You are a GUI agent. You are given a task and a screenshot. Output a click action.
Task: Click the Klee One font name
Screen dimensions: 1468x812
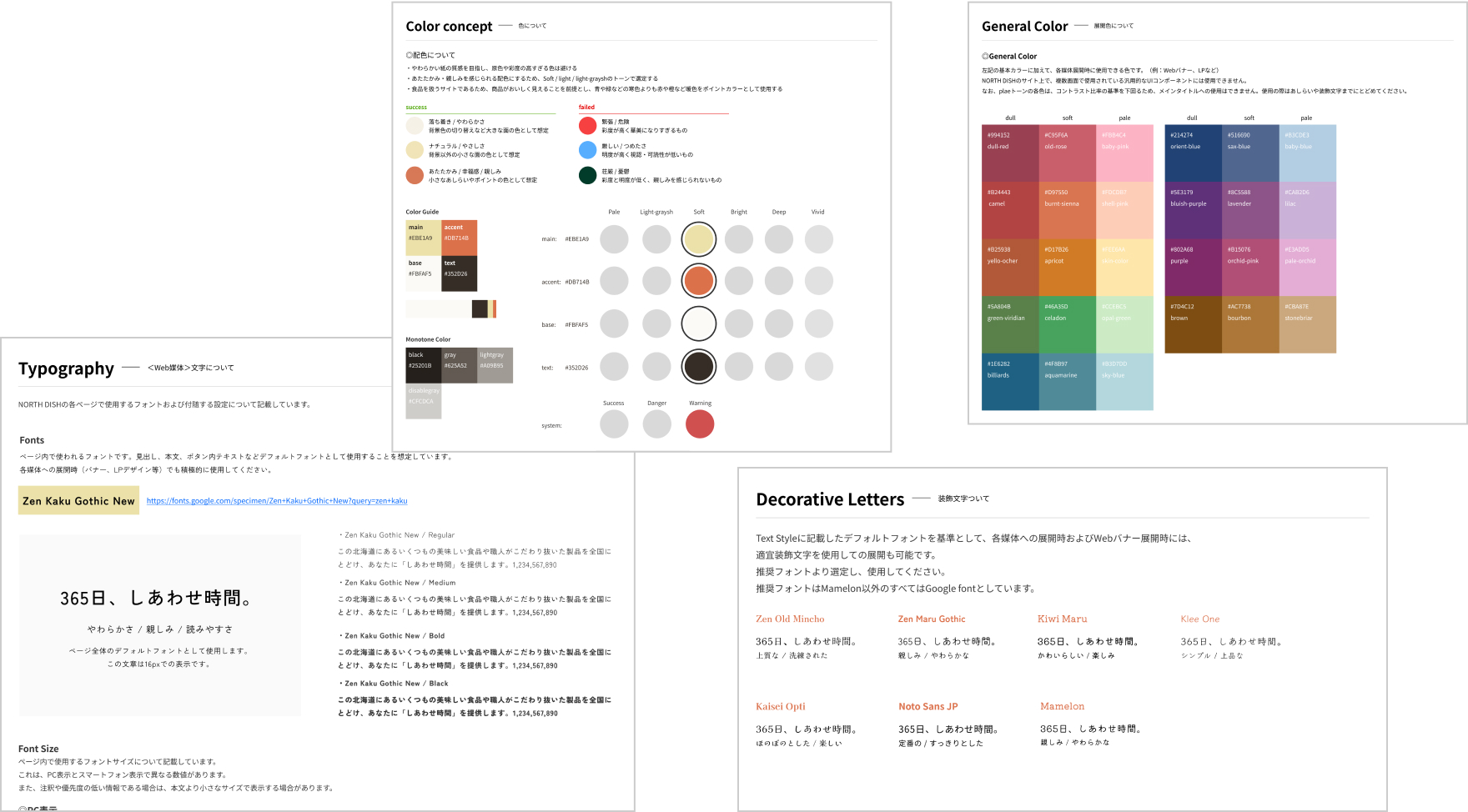[x=1199, y=619]
